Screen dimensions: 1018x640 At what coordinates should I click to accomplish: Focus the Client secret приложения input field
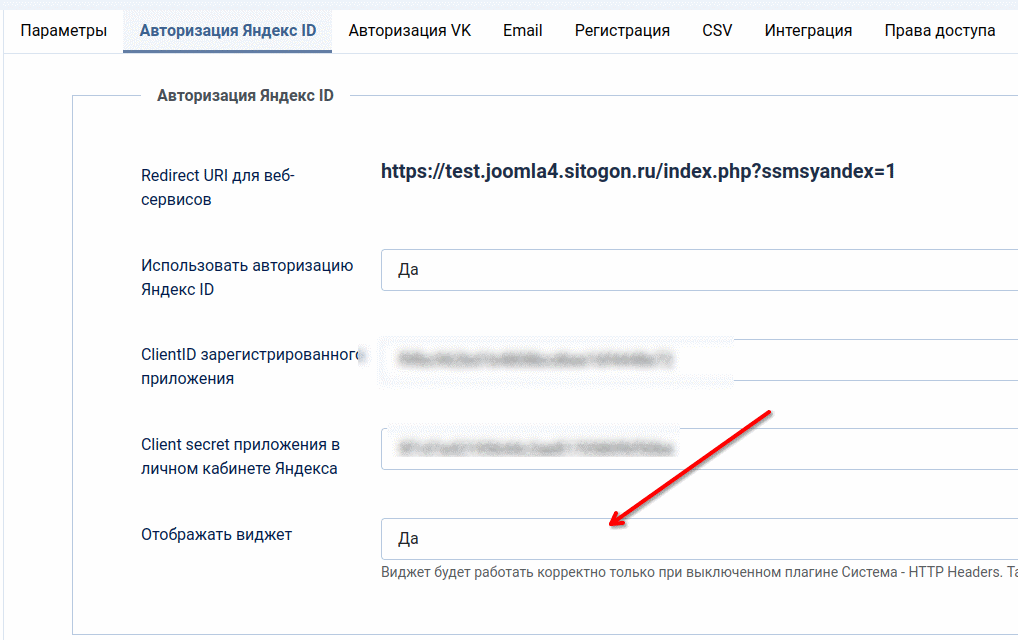click(x=699, y=449)
